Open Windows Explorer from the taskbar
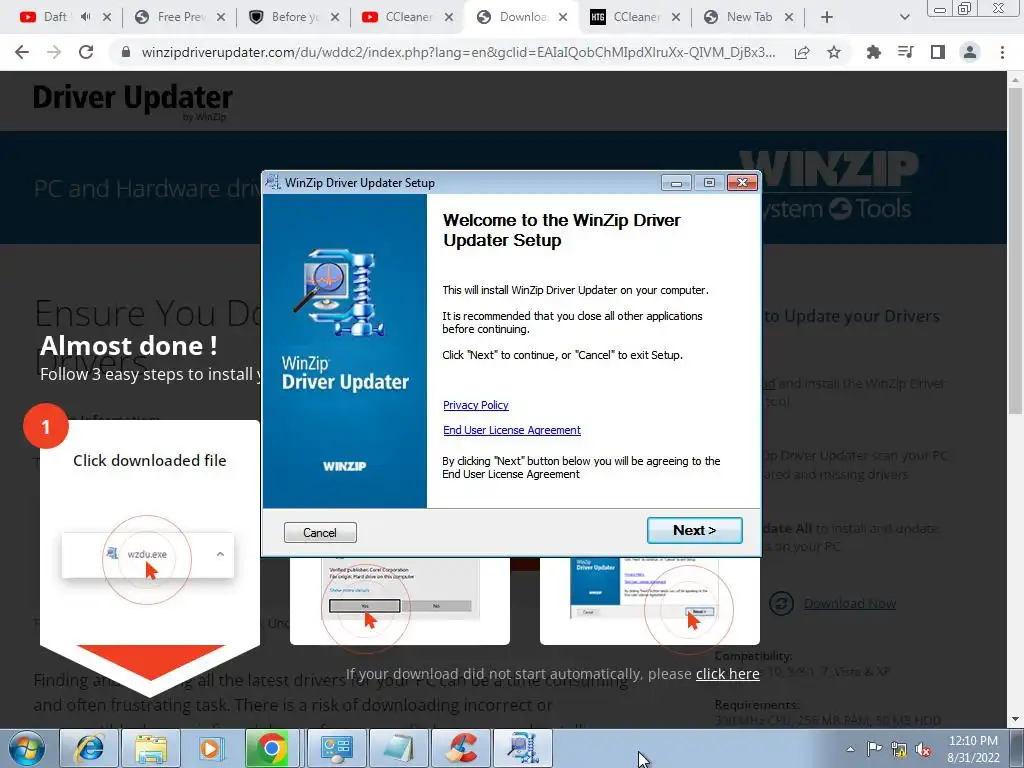 [151, 748]
